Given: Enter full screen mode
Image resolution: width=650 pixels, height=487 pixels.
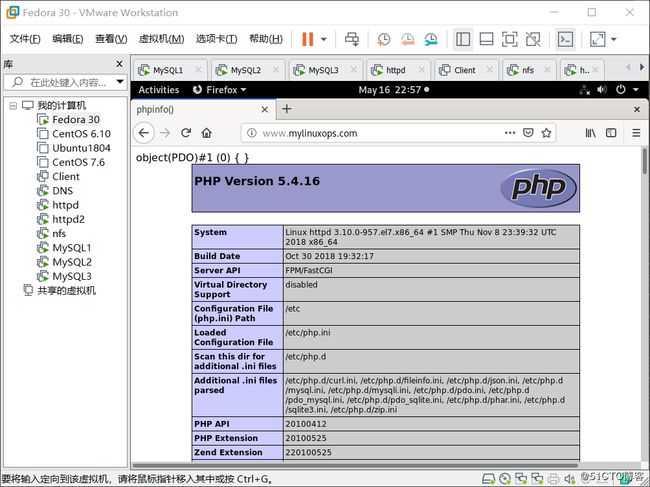Looking at the screenshot, I should pyautogui.click(x=509, y=39).
